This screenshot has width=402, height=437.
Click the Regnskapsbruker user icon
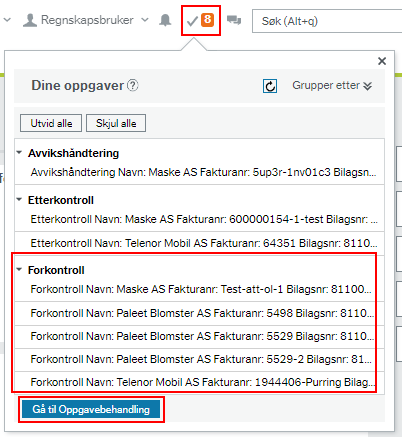30,20
